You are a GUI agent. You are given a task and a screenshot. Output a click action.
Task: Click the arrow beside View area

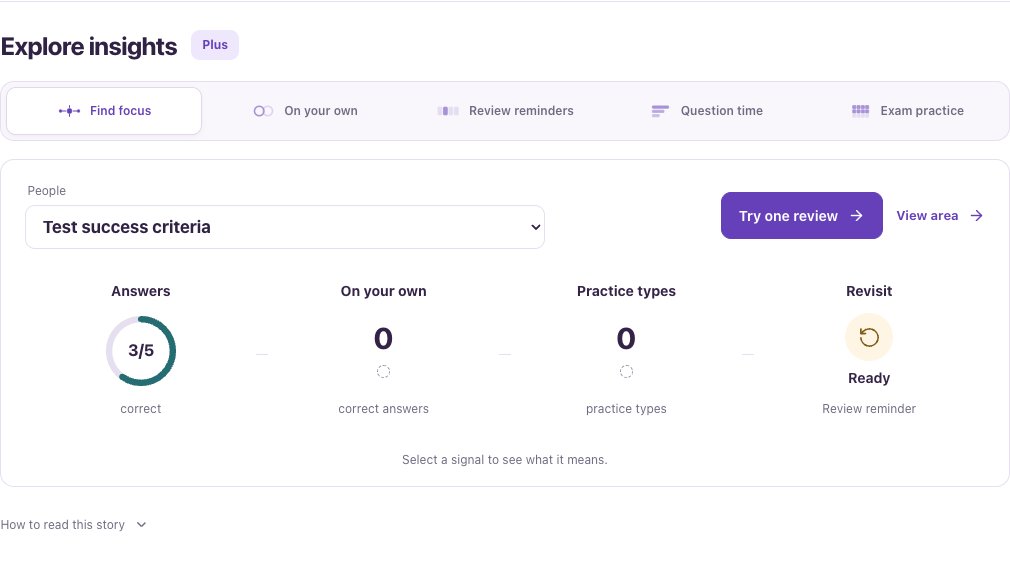977,216
